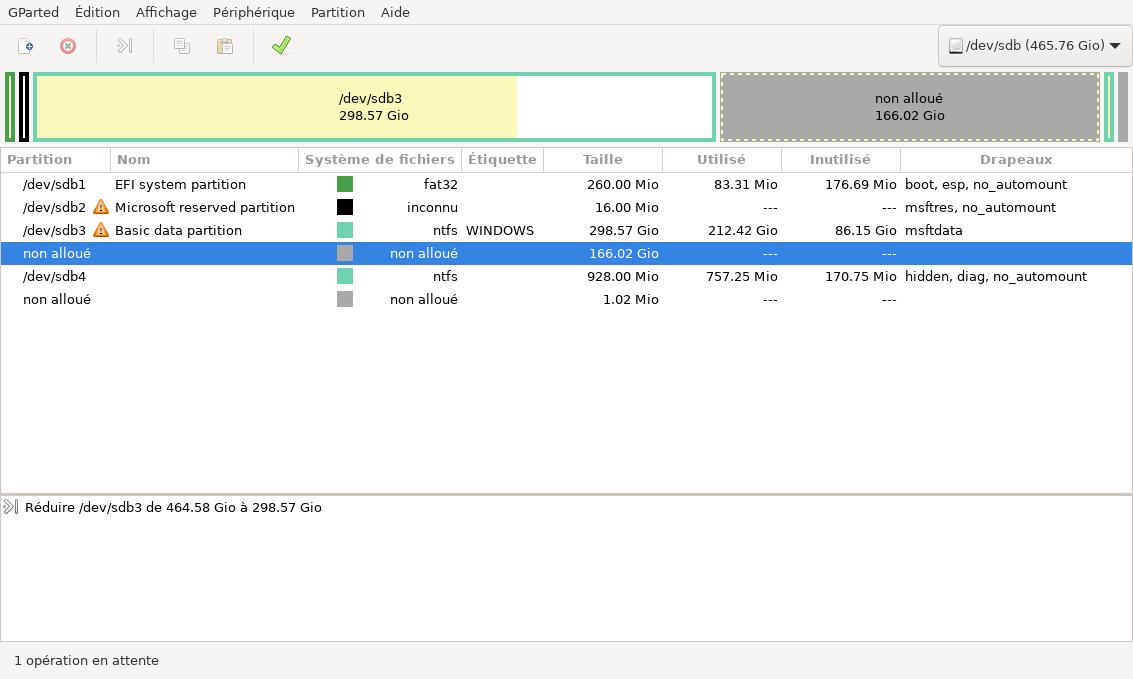Click warning icon next to /dev/sdb2
This screenshot has width=1133, height=679.
click(101, 208)
